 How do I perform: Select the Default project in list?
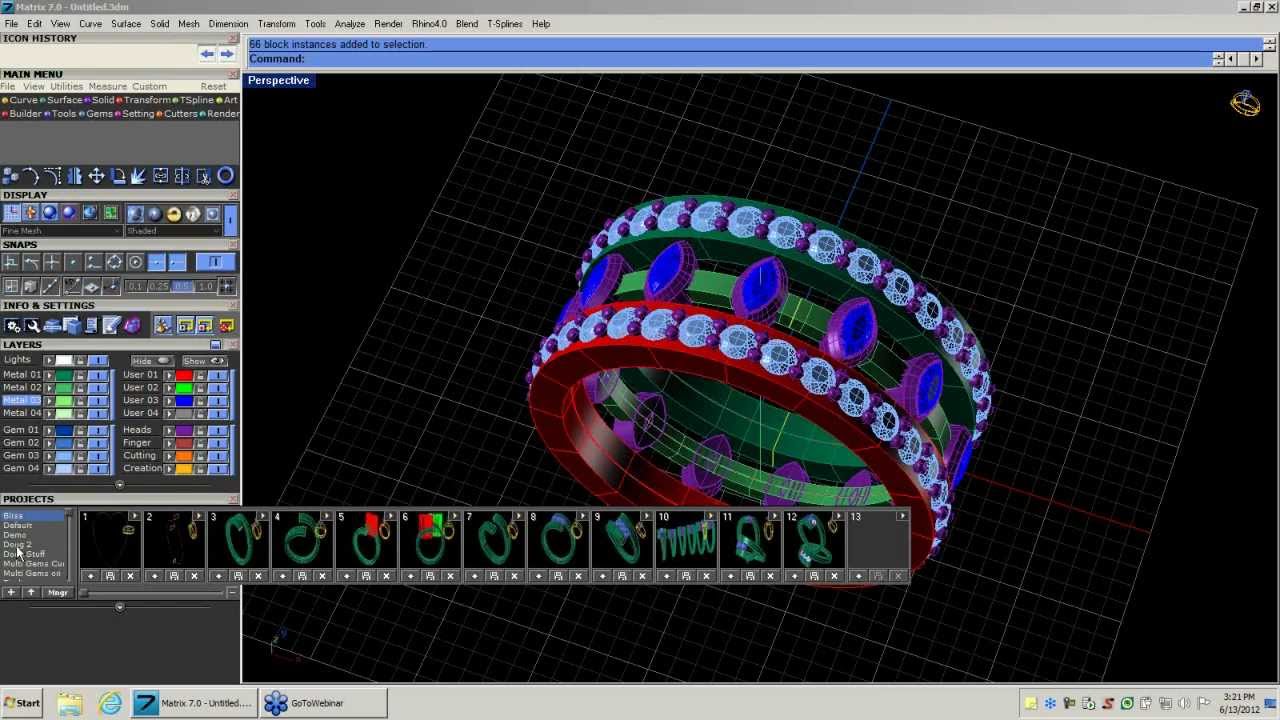coord(18,525)
